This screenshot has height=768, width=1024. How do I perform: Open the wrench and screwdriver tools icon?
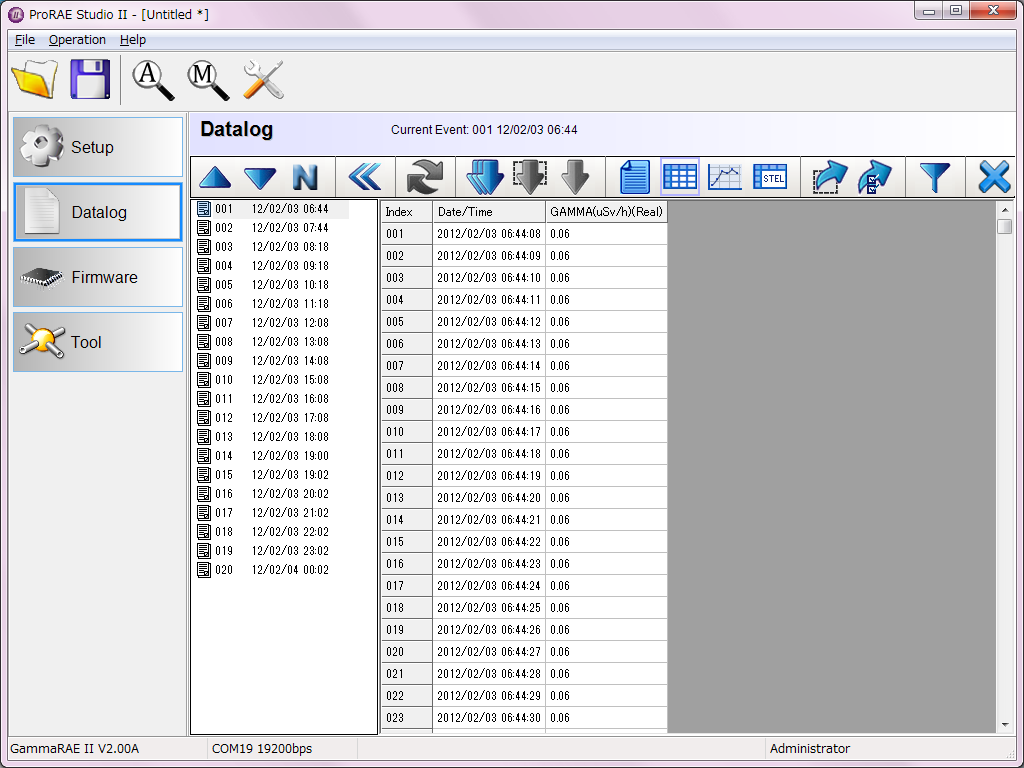(x=263, y=80)
